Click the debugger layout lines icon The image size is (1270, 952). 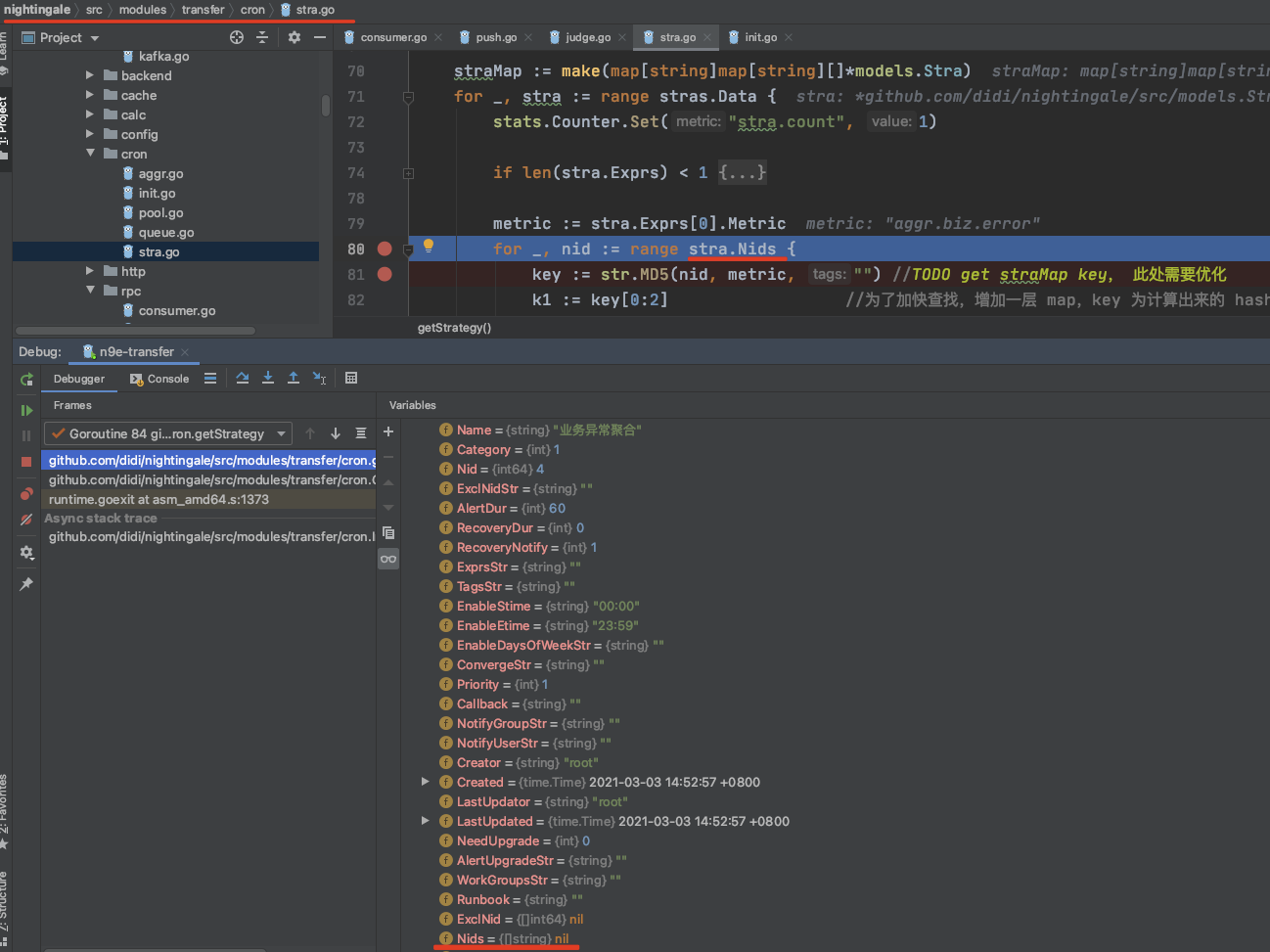pos(210,379)
